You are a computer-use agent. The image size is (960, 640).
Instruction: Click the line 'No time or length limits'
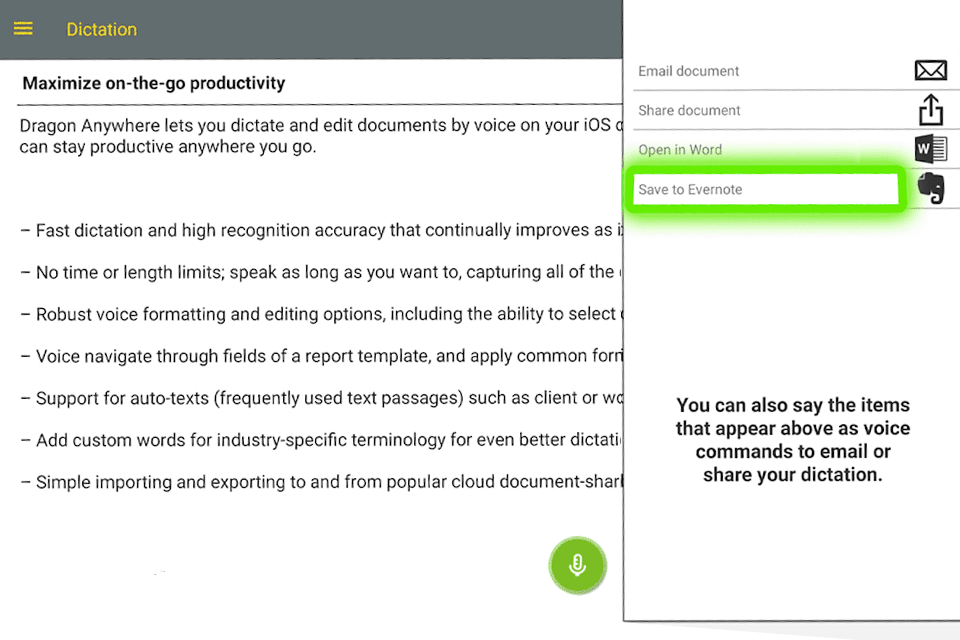pos(321,272)
